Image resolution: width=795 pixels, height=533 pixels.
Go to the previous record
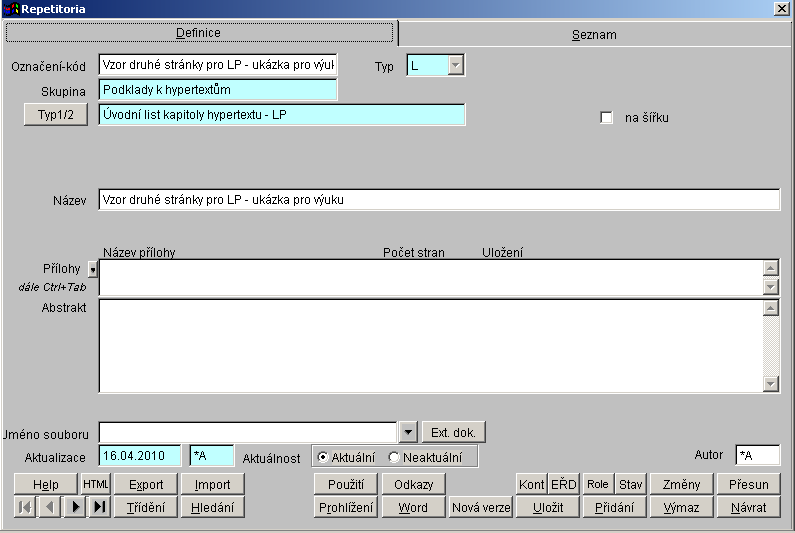point(49,507)
